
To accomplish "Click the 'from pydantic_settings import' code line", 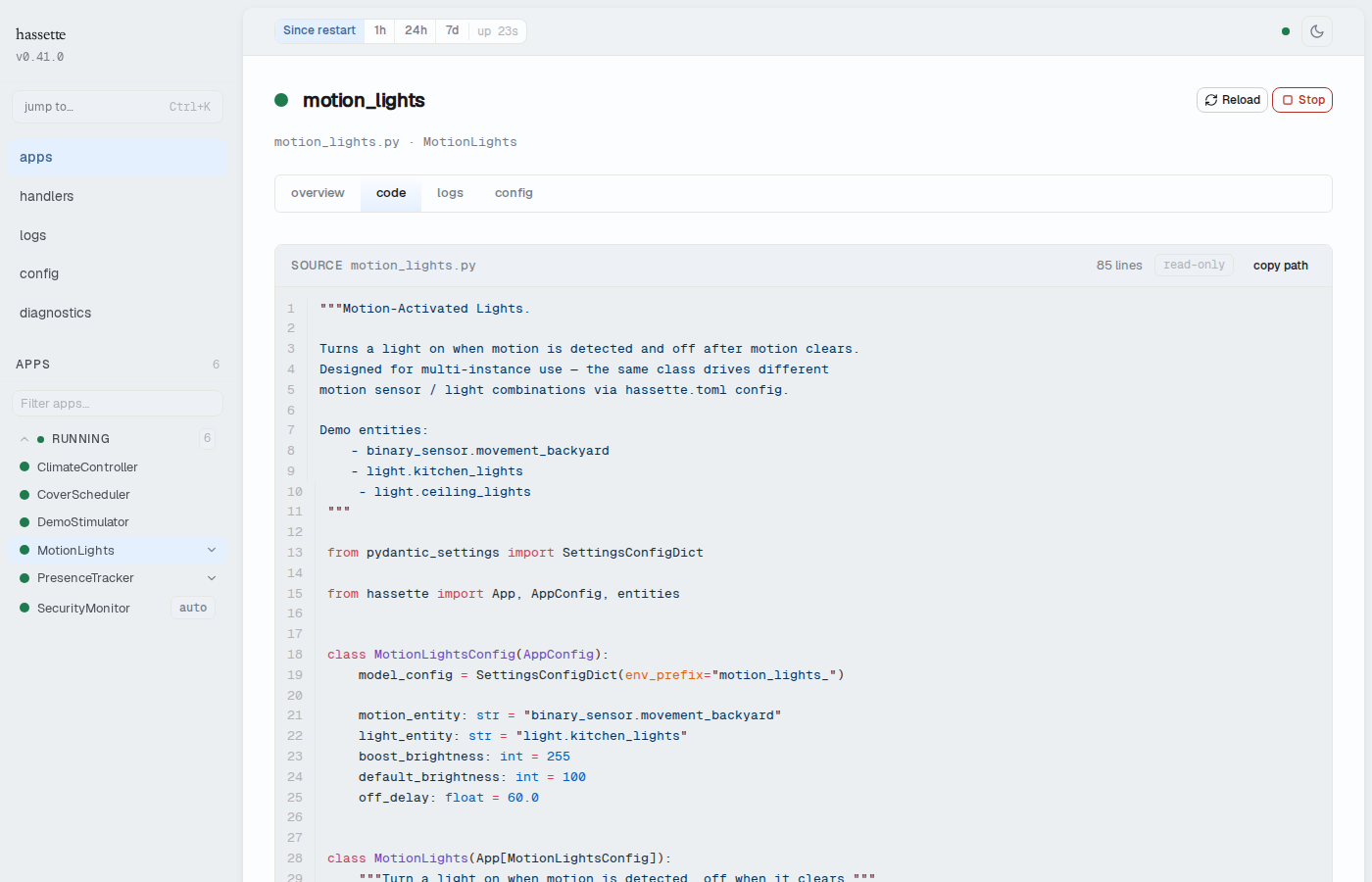I will click(515, 553).
